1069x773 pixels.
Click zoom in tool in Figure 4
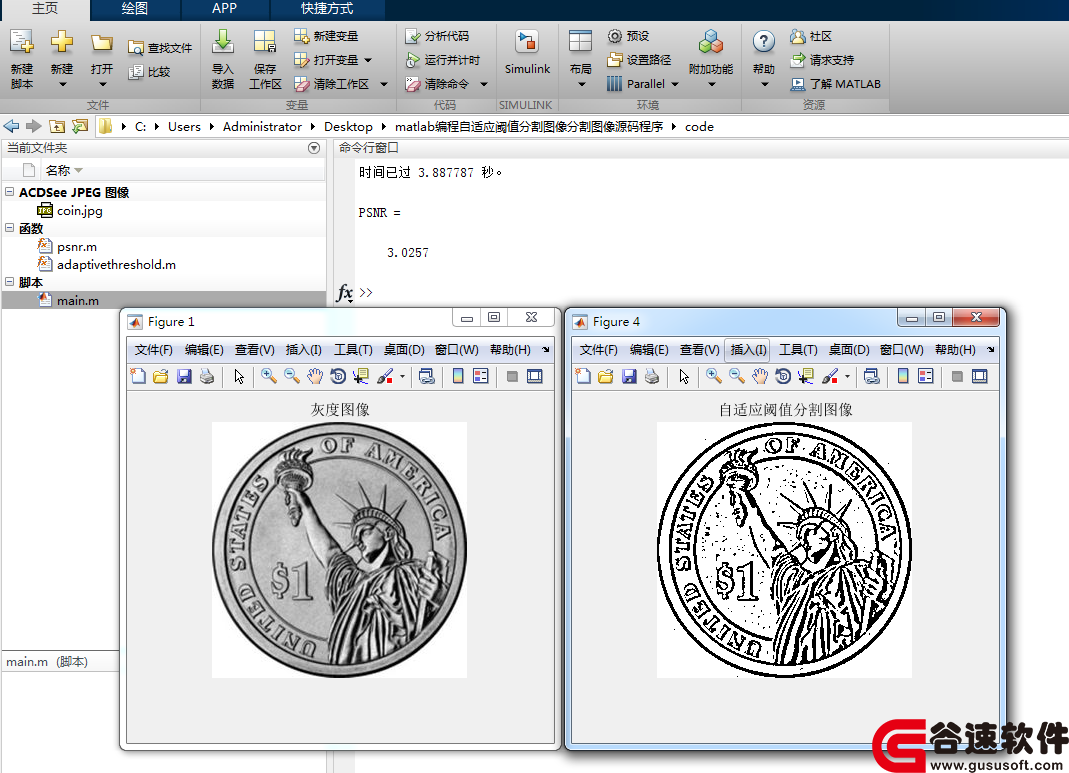(714, 376)
